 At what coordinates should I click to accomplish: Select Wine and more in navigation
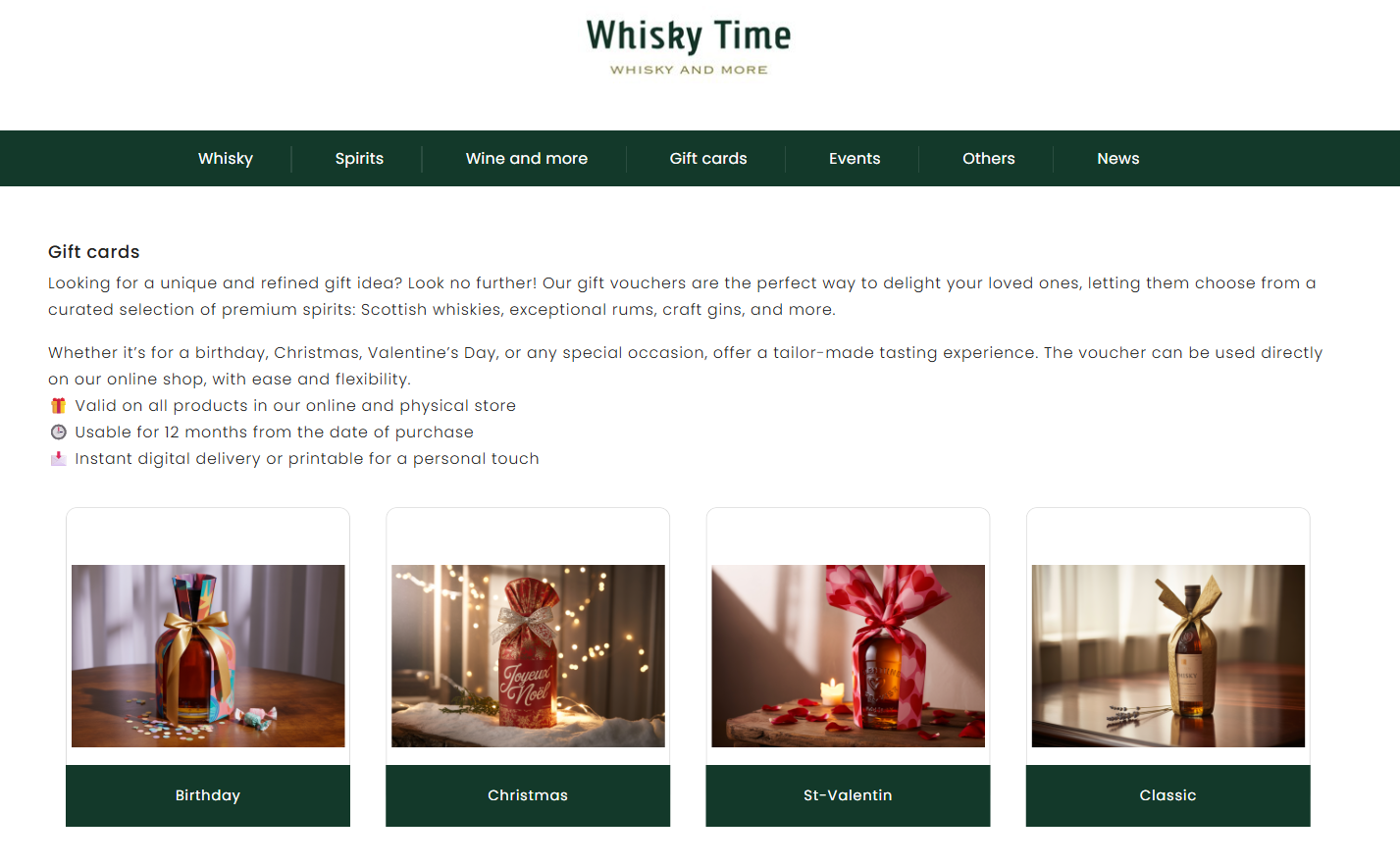(527, 159)
